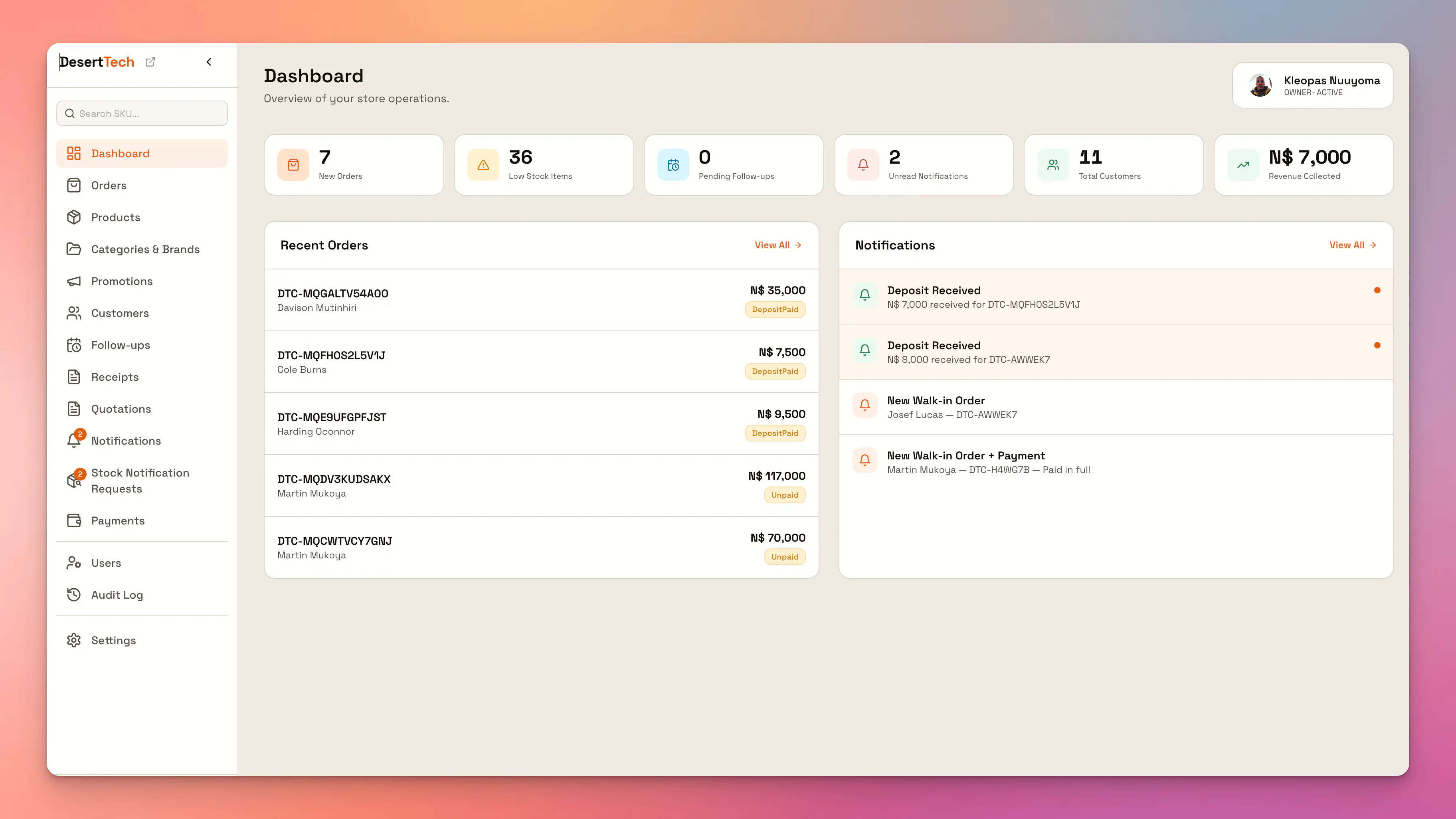Open the Notifications sidebar item
Screen dimensions: 1456x819
tap(142, 441)
